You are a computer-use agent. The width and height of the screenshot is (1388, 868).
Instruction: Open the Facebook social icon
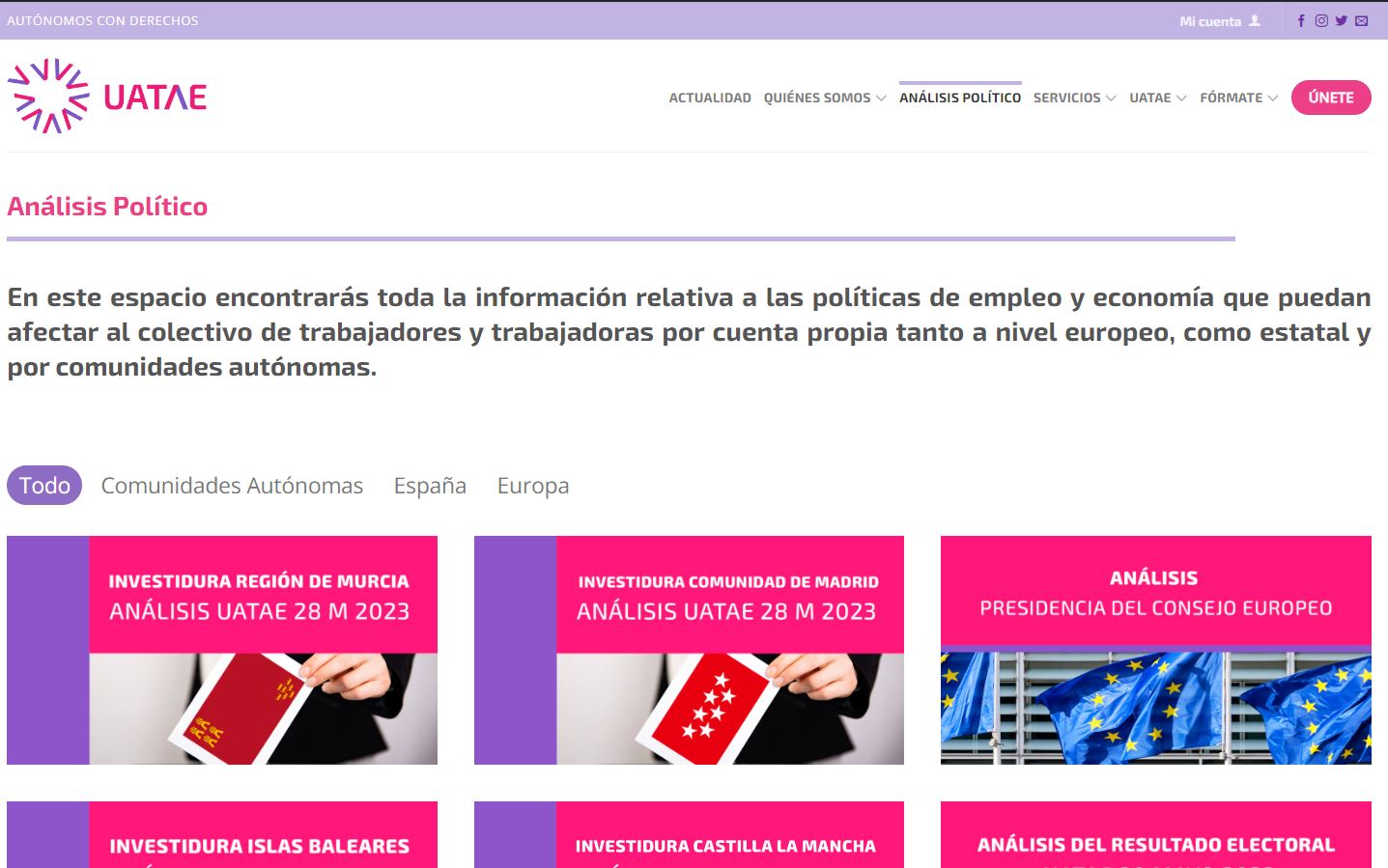[1301, 20]
